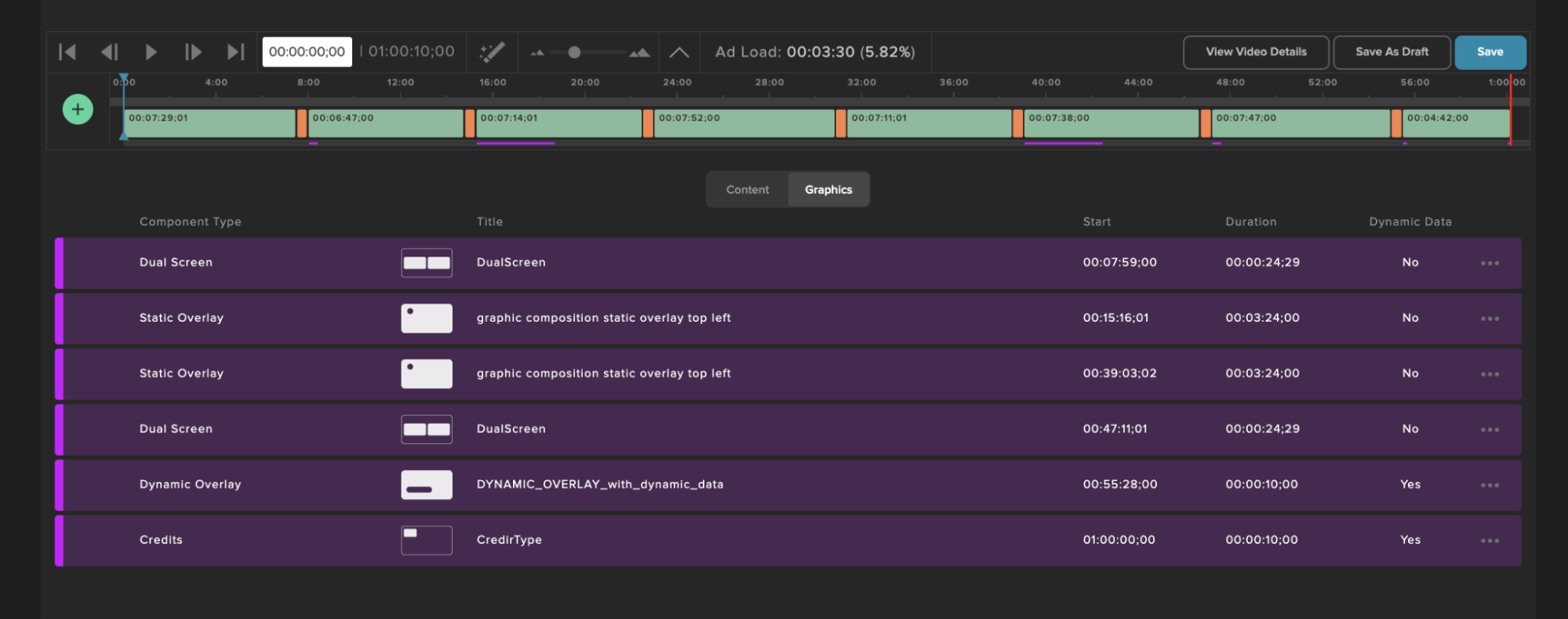Click the 24:00 mark on the timeline ruler
The height and width of the screenshot is (619, 1568).
677,82
